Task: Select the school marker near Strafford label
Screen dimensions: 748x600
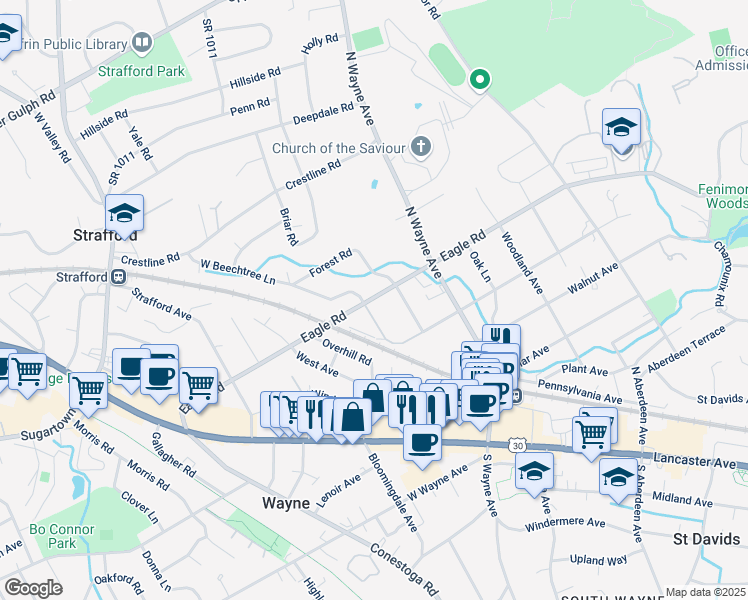Action: (124, 216)
